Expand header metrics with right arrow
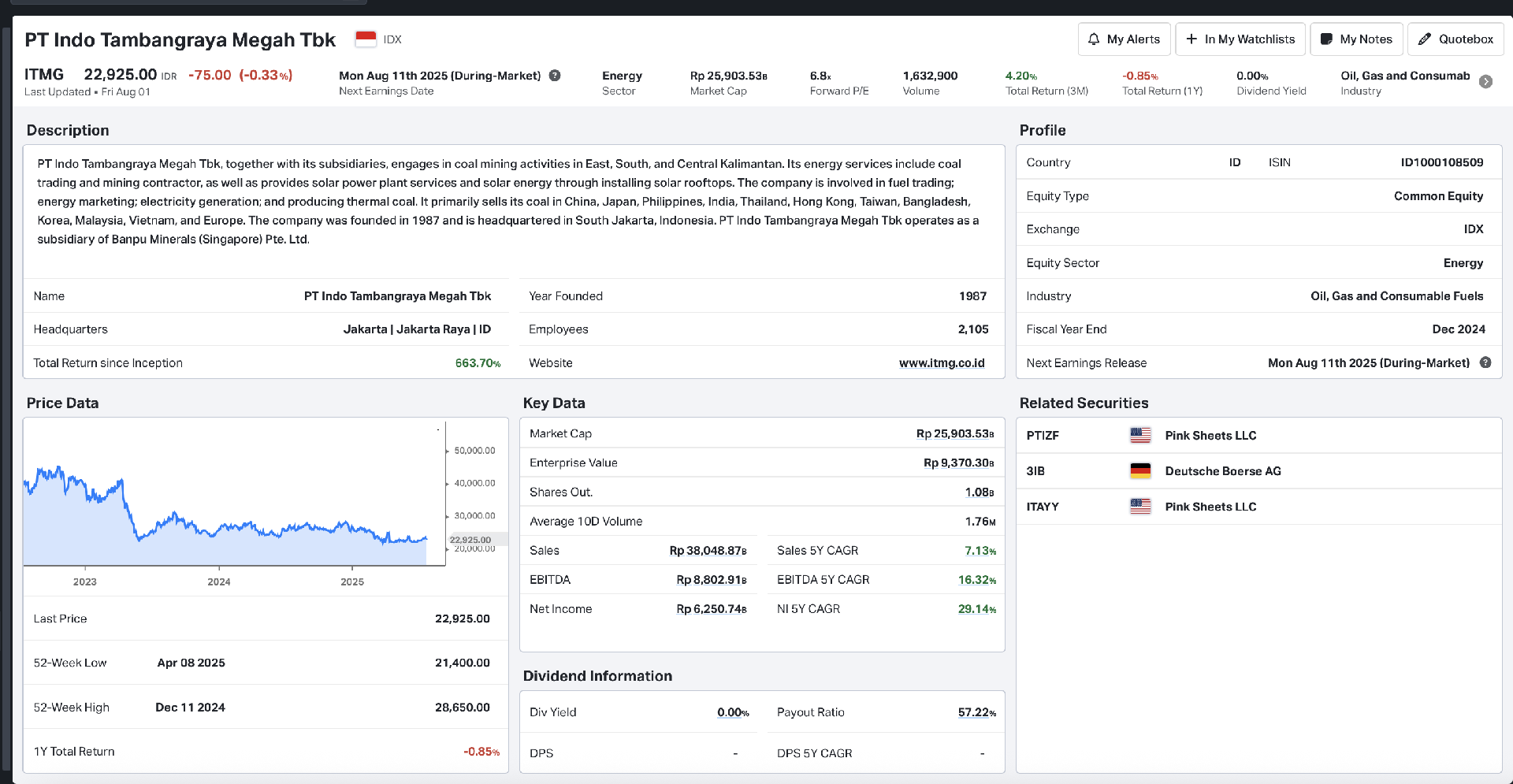This screenshot has height=784, width=1513. (x=1485, y=82)
